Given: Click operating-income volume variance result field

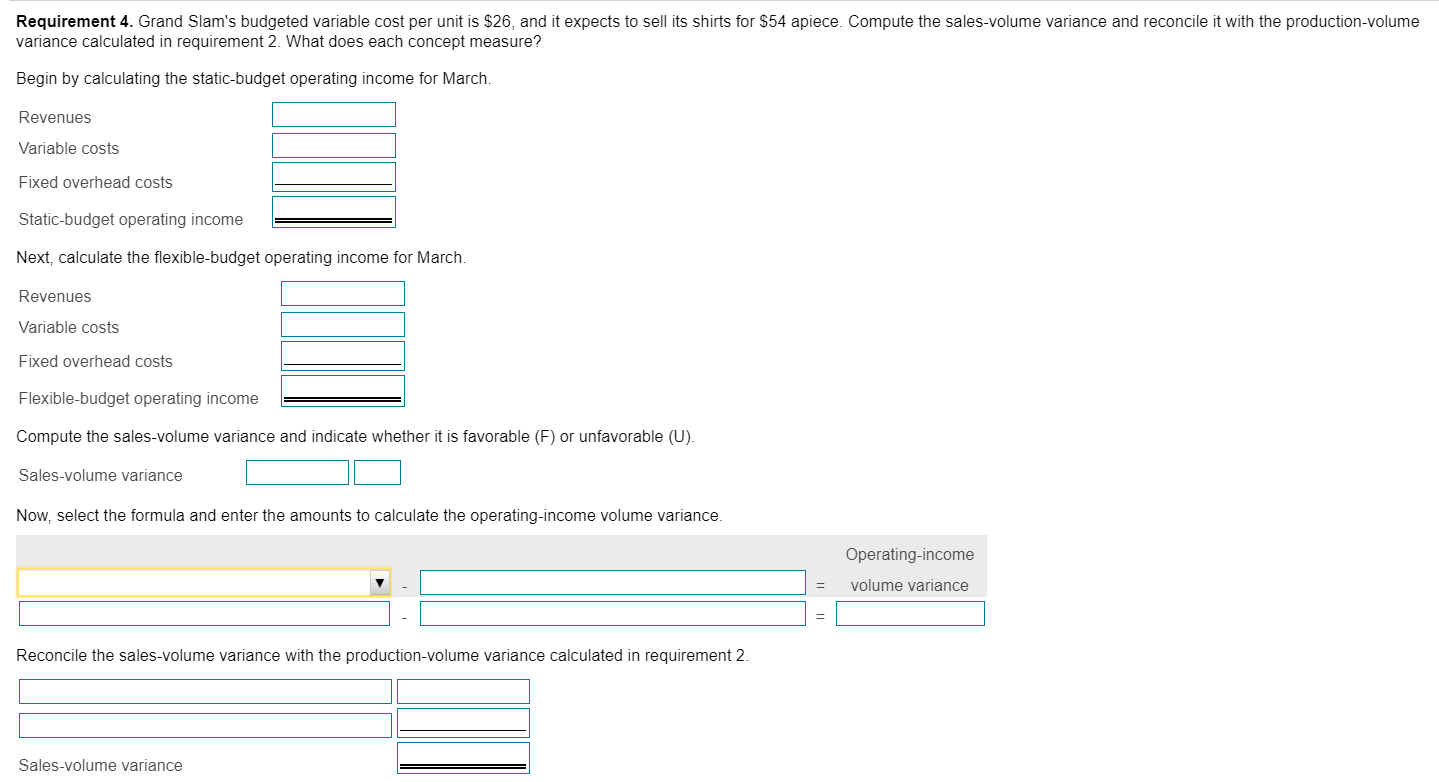Looking at the screenshot, I should pyautogui.click(x=911, y=613).
